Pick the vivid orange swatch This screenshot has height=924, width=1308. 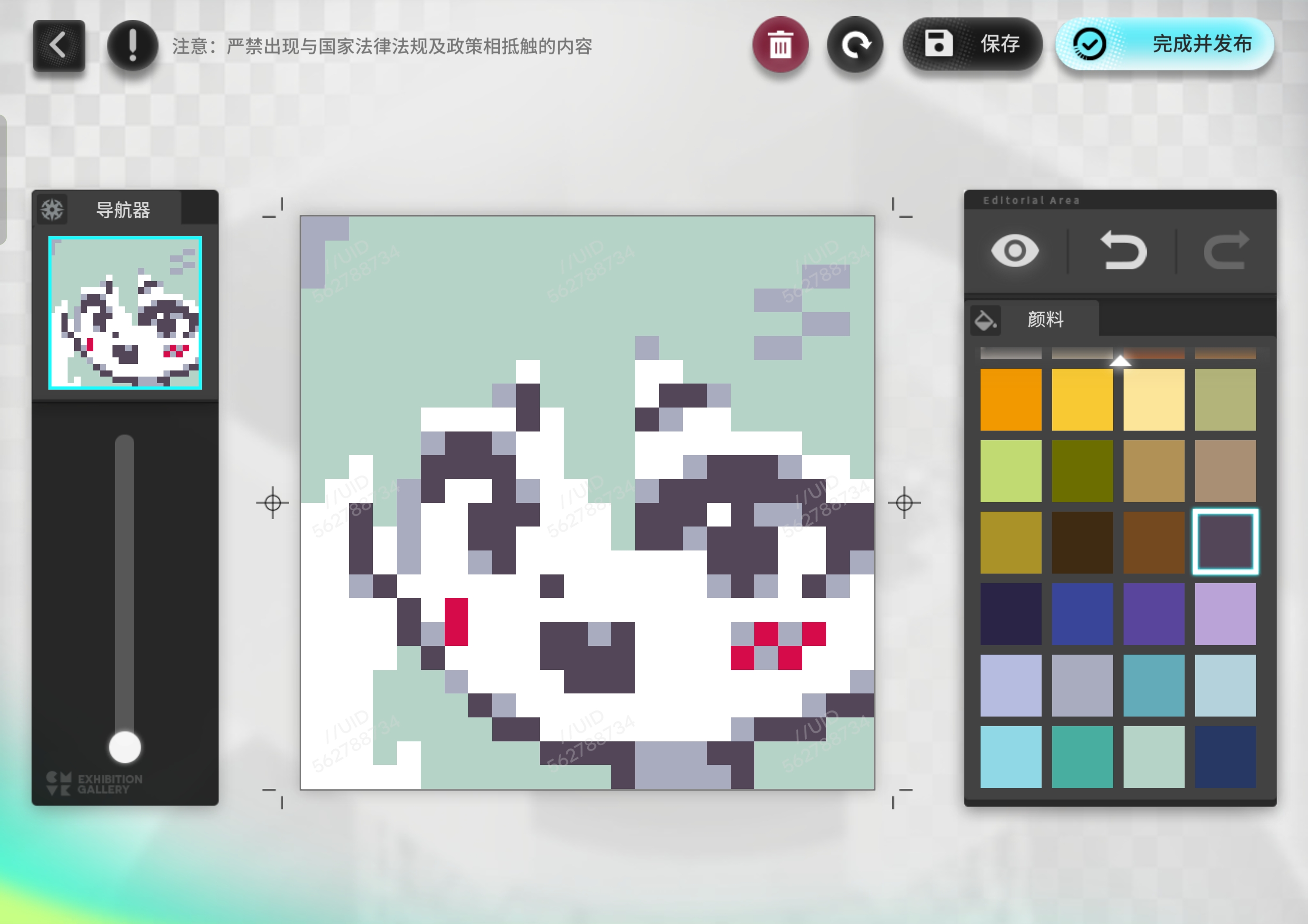coord(1011,399)
